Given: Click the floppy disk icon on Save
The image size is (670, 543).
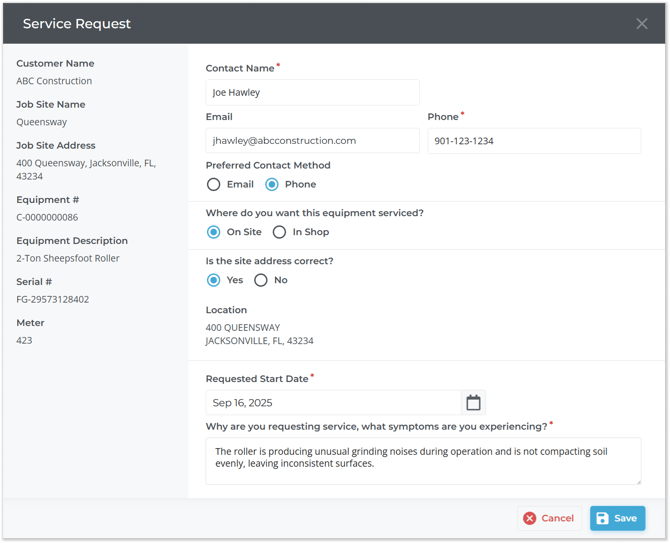Looking at the screenshot, I should click(x=602, y=518).
